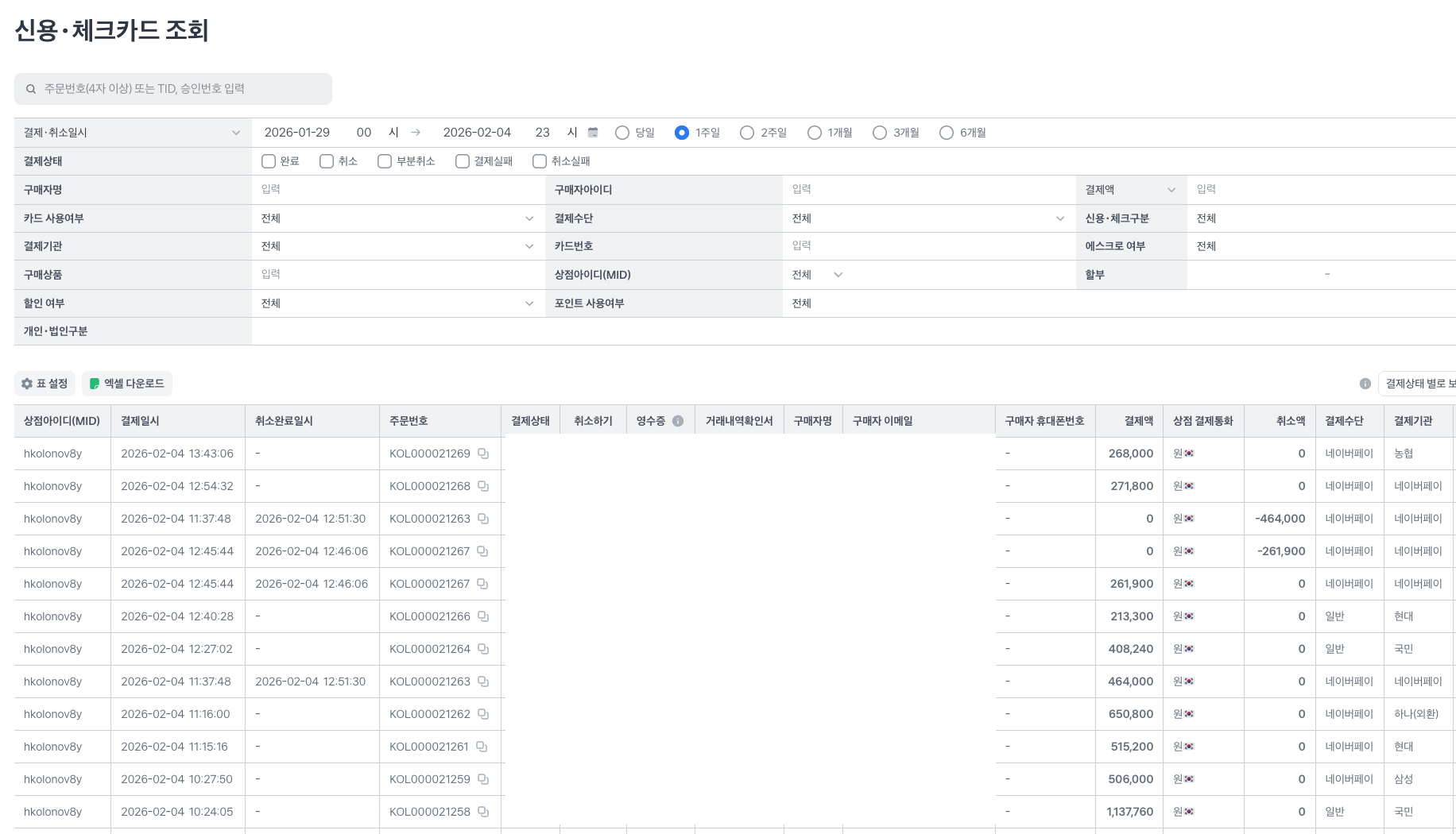Open the 결제기관 dropdown
The height and width of the screenshot is (834, 1456).
coord(398,246)
